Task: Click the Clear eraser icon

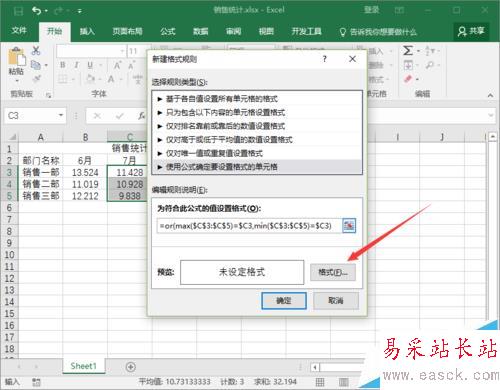Action: [408, 79]
